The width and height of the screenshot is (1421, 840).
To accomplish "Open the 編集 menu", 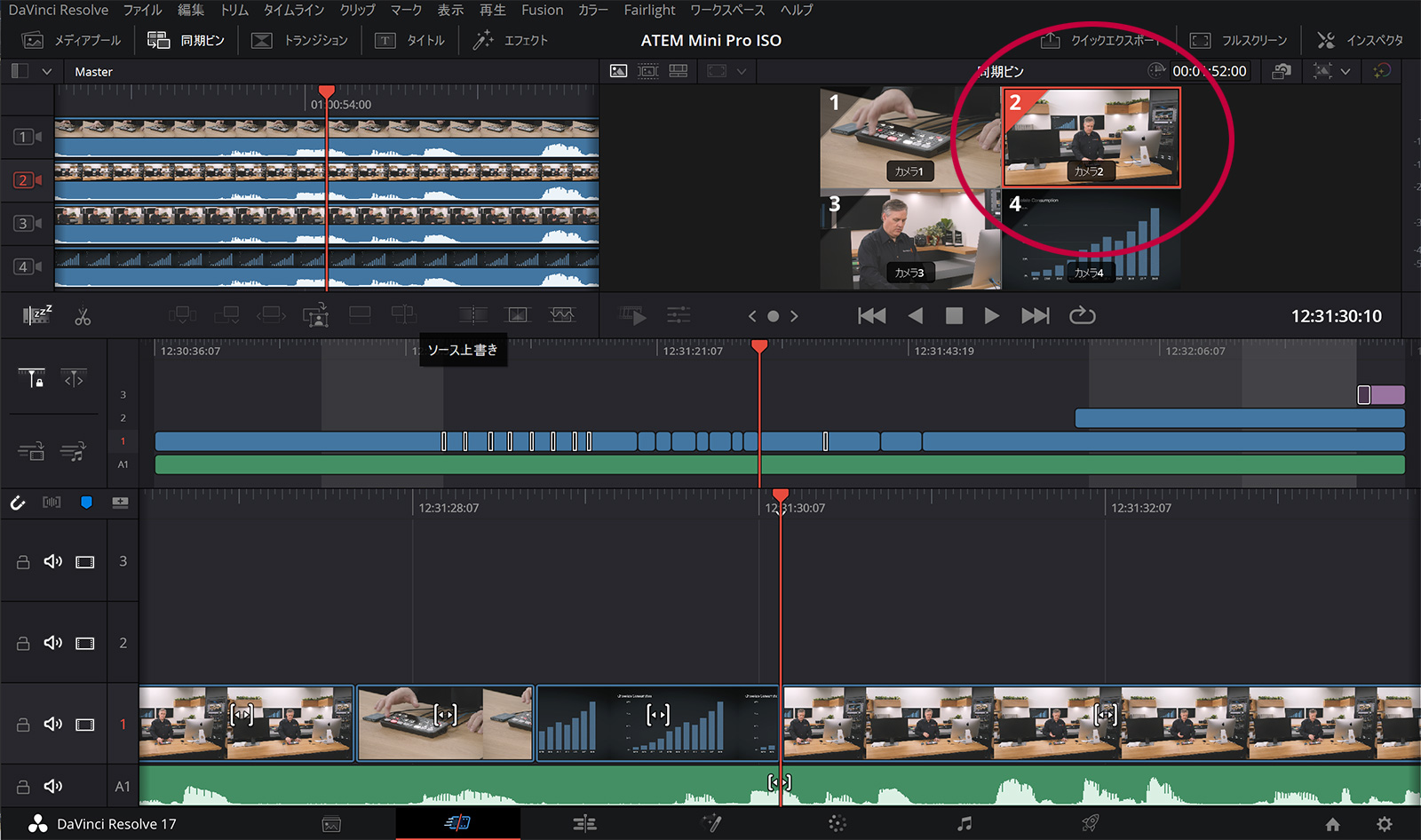I will click(x=191, y=10).
